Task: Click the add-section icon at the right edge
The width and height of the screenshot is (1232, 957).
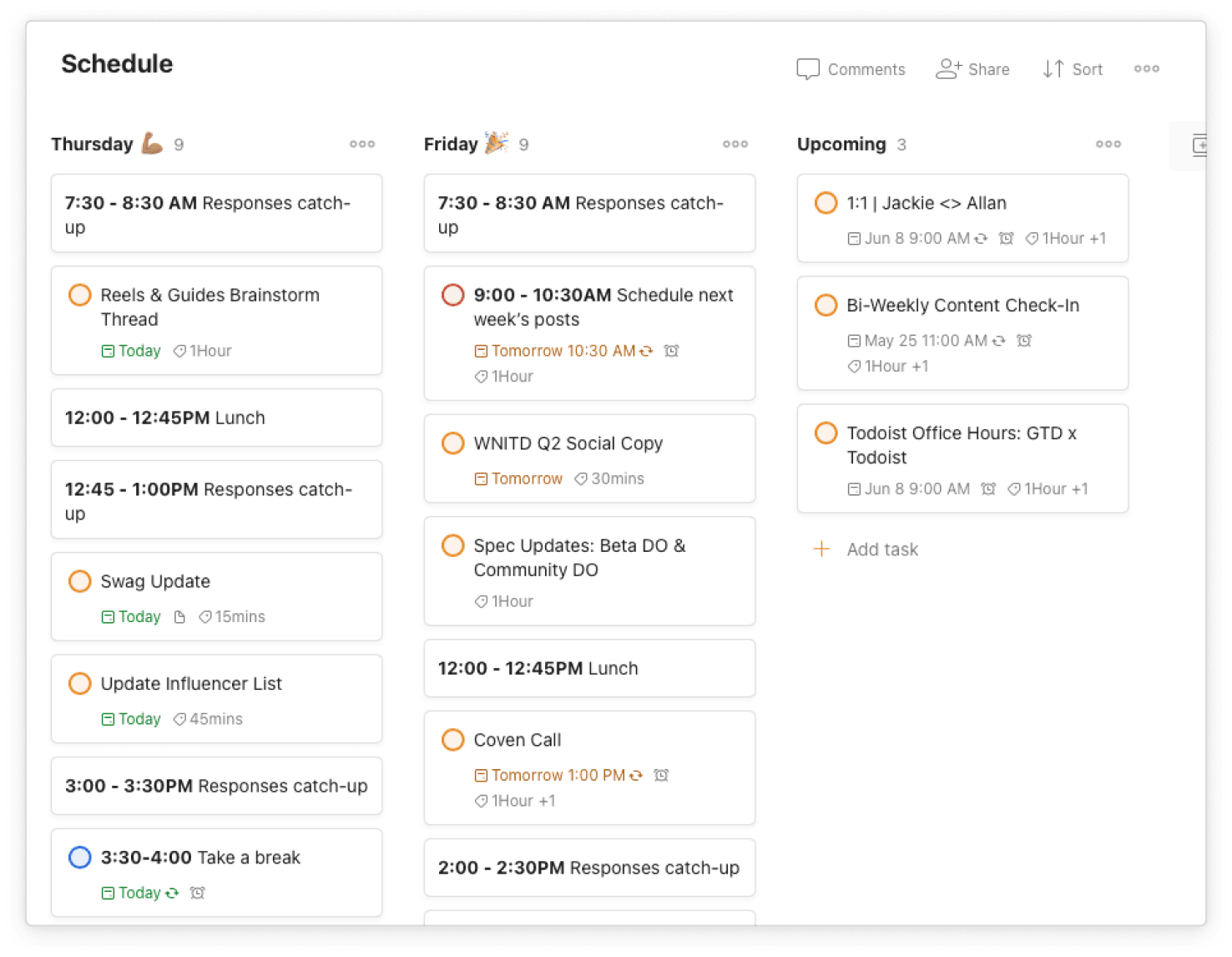Action: click(x=1200, y=145)
